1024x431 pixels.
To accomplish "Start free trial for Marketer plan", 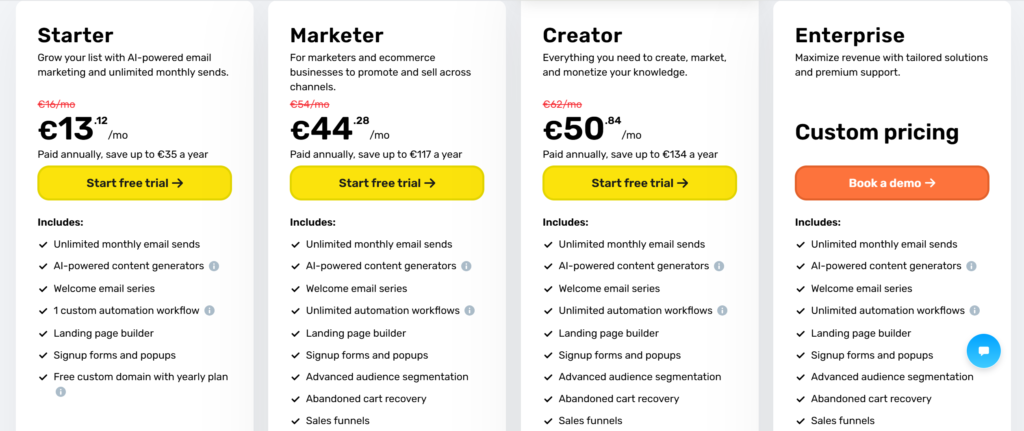I will pyautogui.click(x=387, y=183).
